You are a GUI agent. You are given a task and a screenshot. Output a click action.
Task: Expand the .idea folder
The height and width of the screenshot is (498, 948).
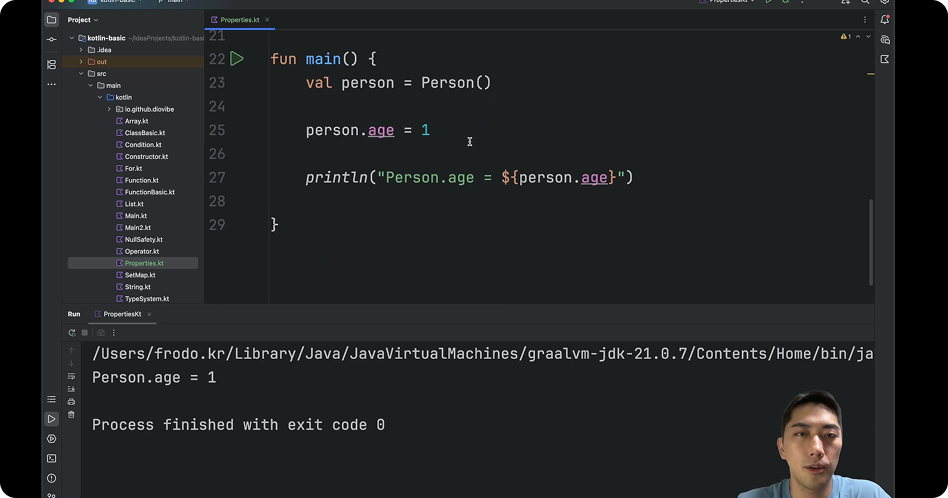coord(81,50)
